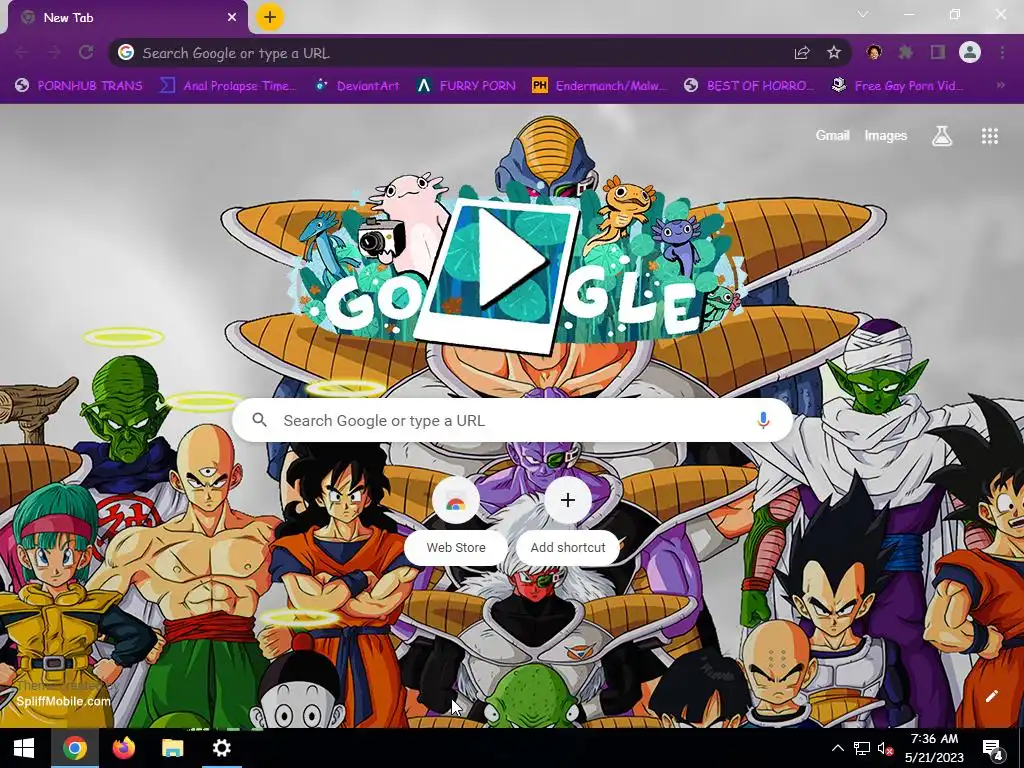Open the Google apps grid
The height and width of the screenshot is (768, 1024).
[989, 136]
